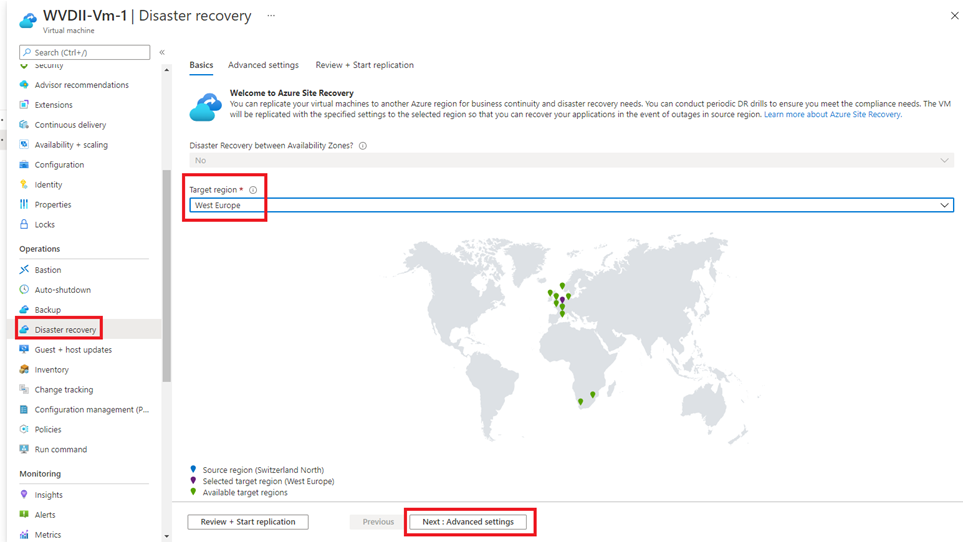Click the sidebar scrollbar down arrow
Image resolution: width=963 pixels, height=542 pixels.
(x=166, y=536)
